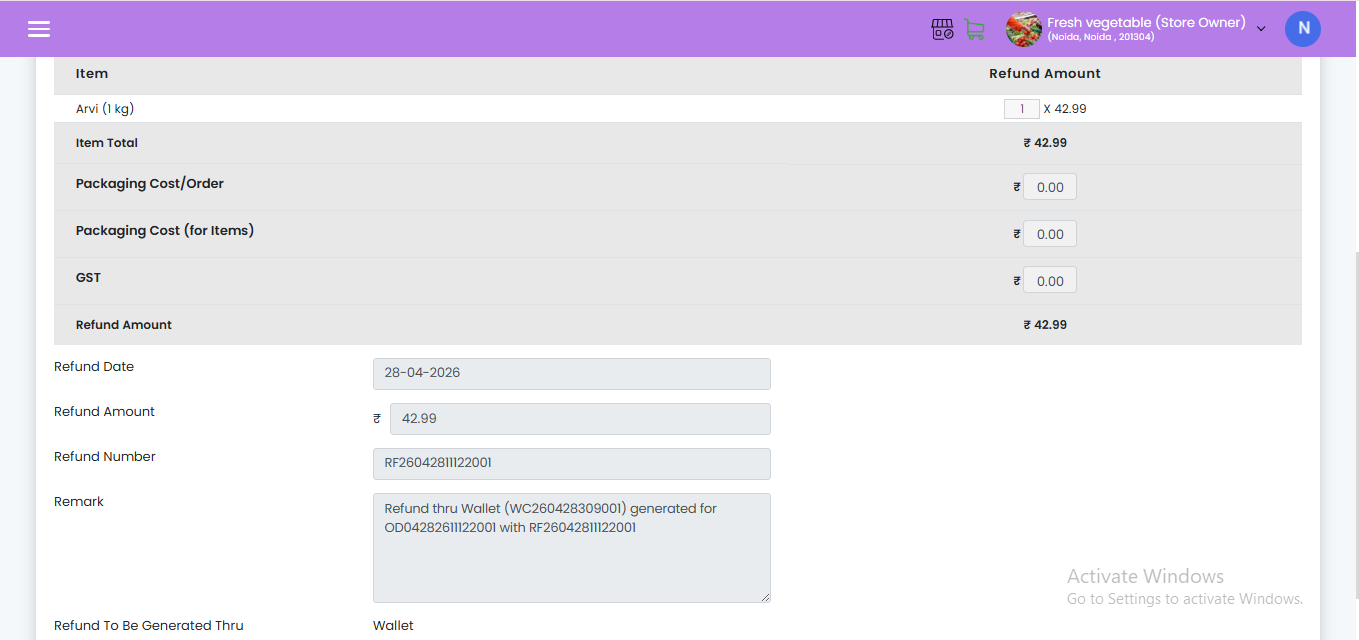
Task: Click the Item Total ₹ 42.99 value
Action: (1045, 143)
